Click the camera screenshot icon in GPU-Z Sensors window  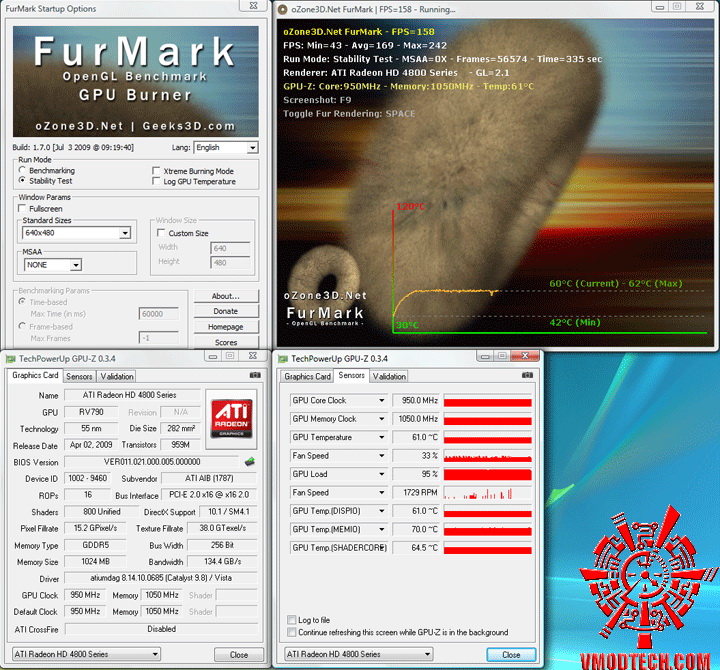[527, 375]
